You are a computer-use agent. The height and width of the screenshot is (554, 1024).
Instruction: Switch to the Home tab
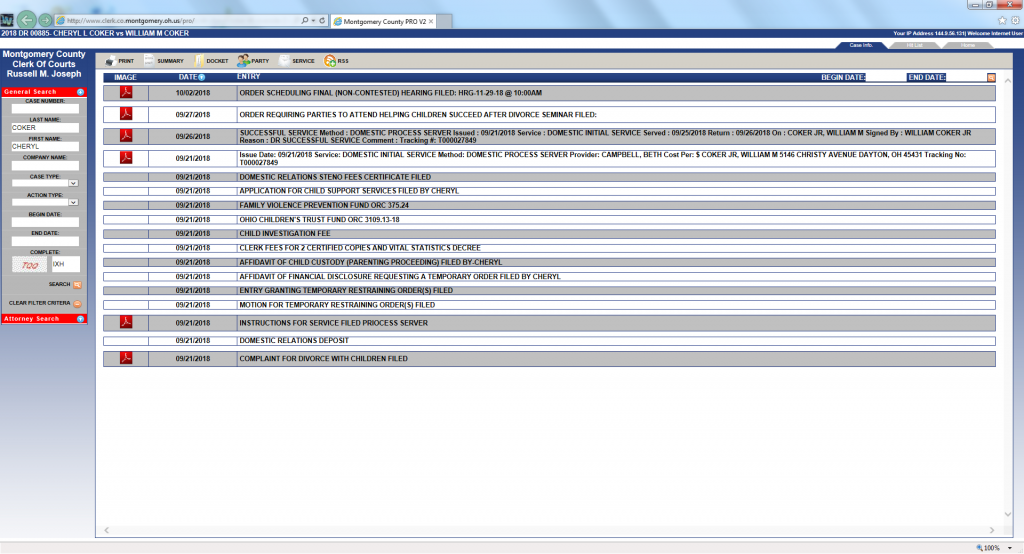tap(968, 45)
